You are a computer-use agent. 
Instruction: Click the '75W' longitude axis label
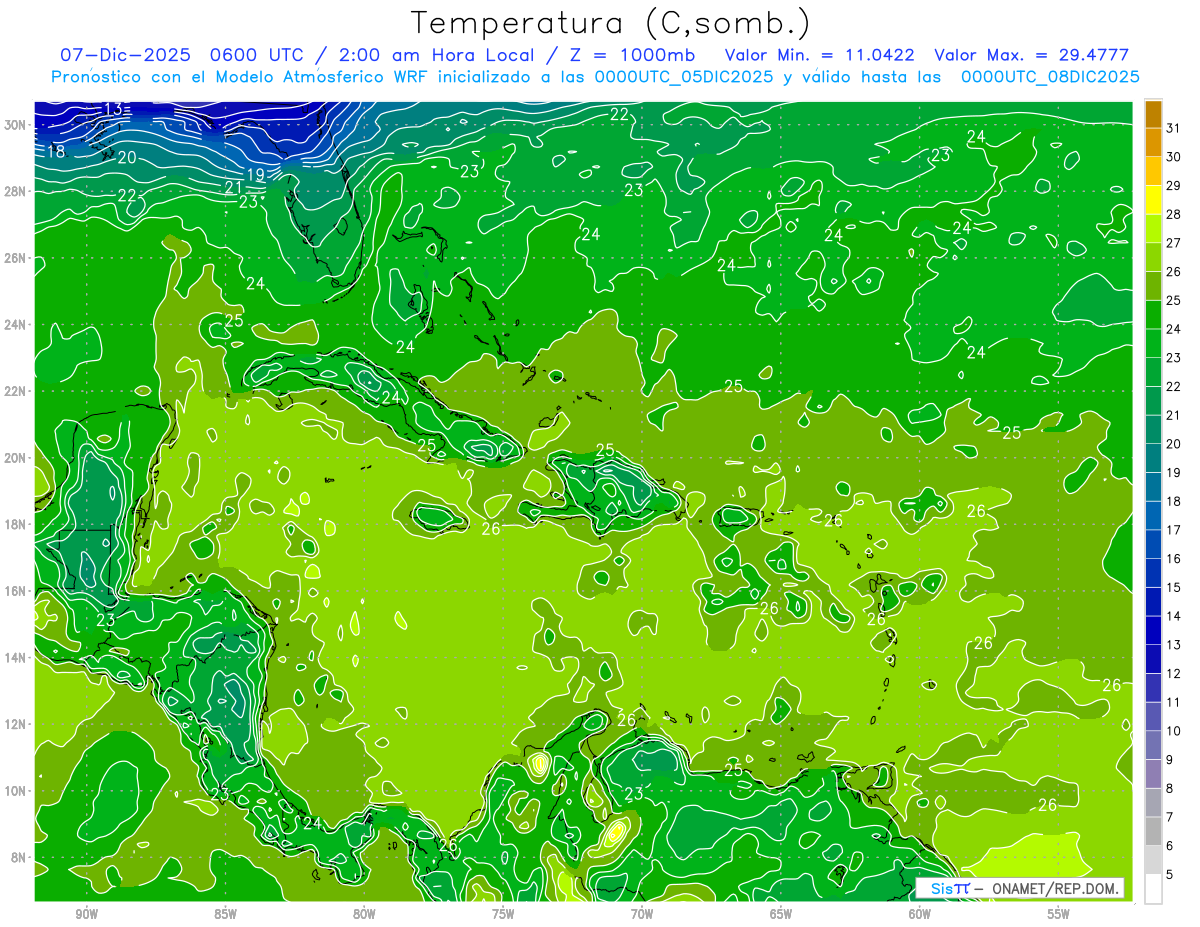pos(503,914)
